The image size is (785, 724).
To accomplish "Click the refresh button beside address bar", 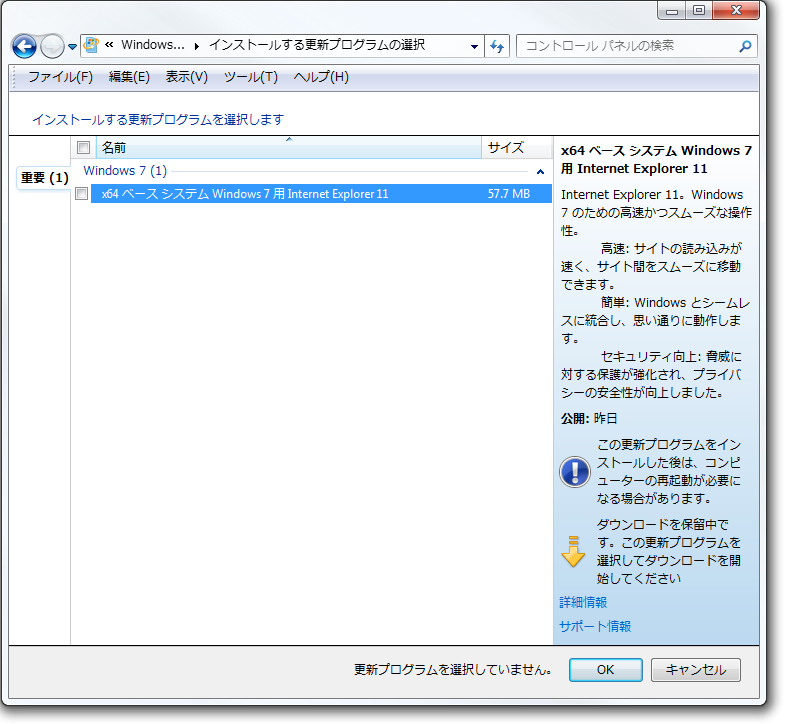I will click(x=498, y=46).
